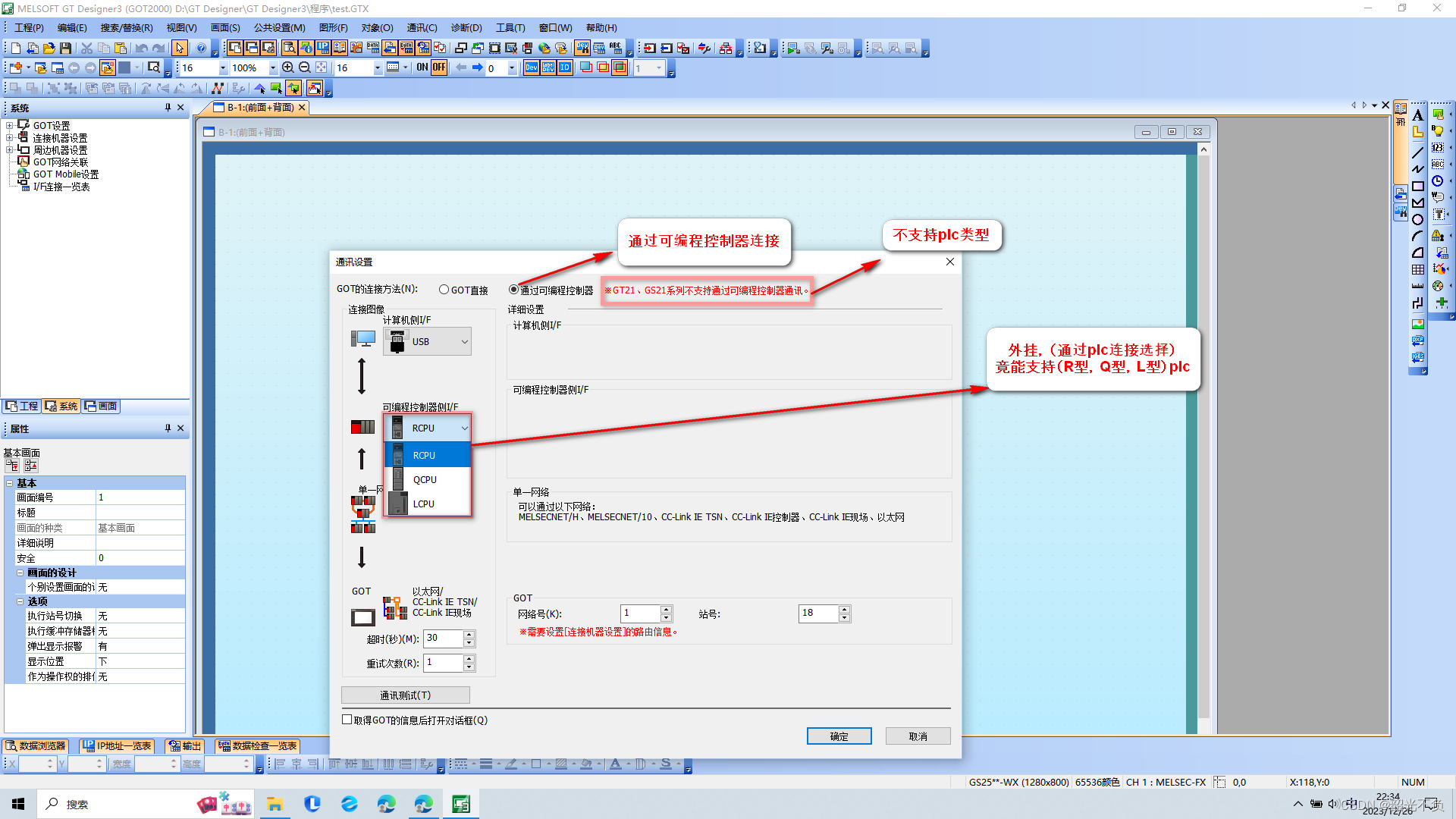The width and height of the screenshot is (1456, 819).
Task: Select the GOT直接 radio button
Action: [x=444, y=290]
